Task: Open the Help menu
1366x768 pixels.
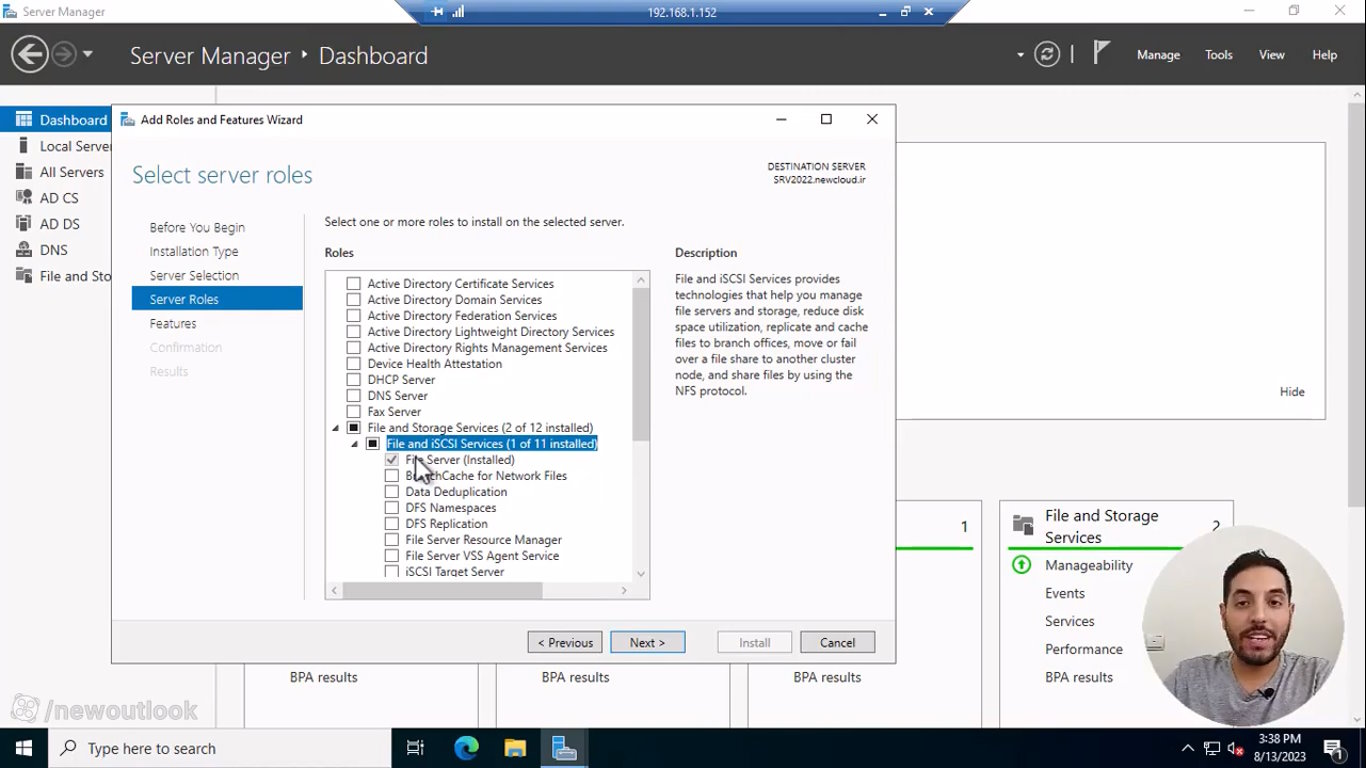Action: (1325, 55)
